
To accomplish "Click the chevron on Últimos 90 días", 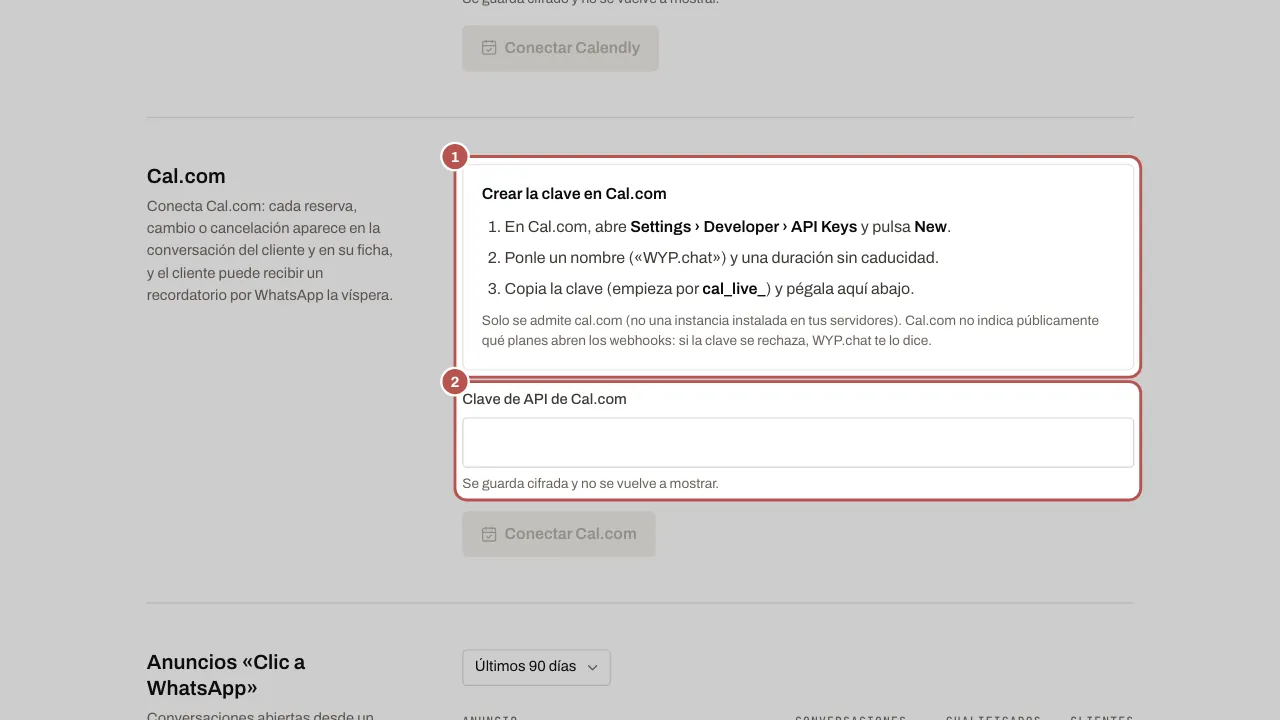I will coord(592,667).
